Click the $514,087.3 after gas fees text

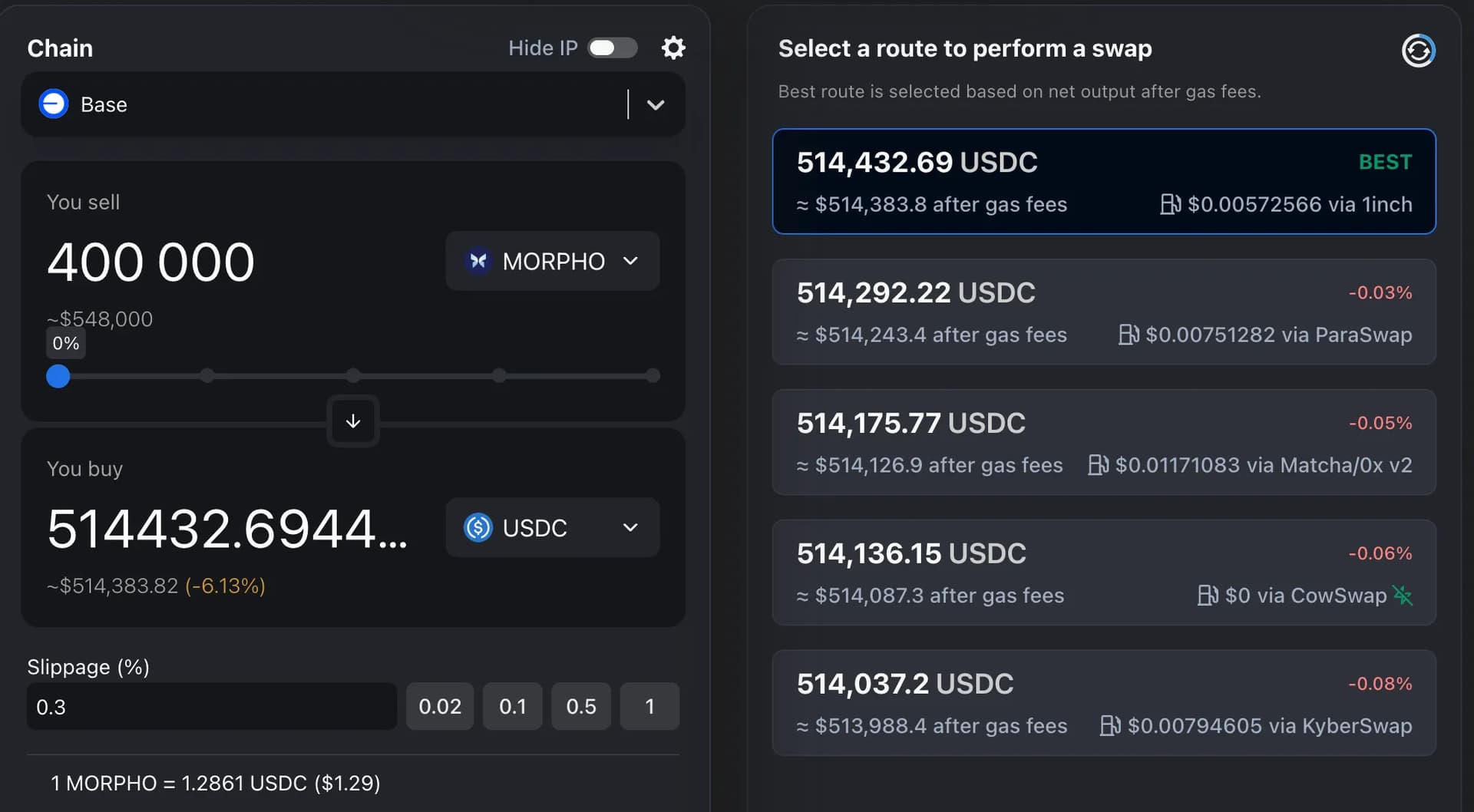coord(930,596)
